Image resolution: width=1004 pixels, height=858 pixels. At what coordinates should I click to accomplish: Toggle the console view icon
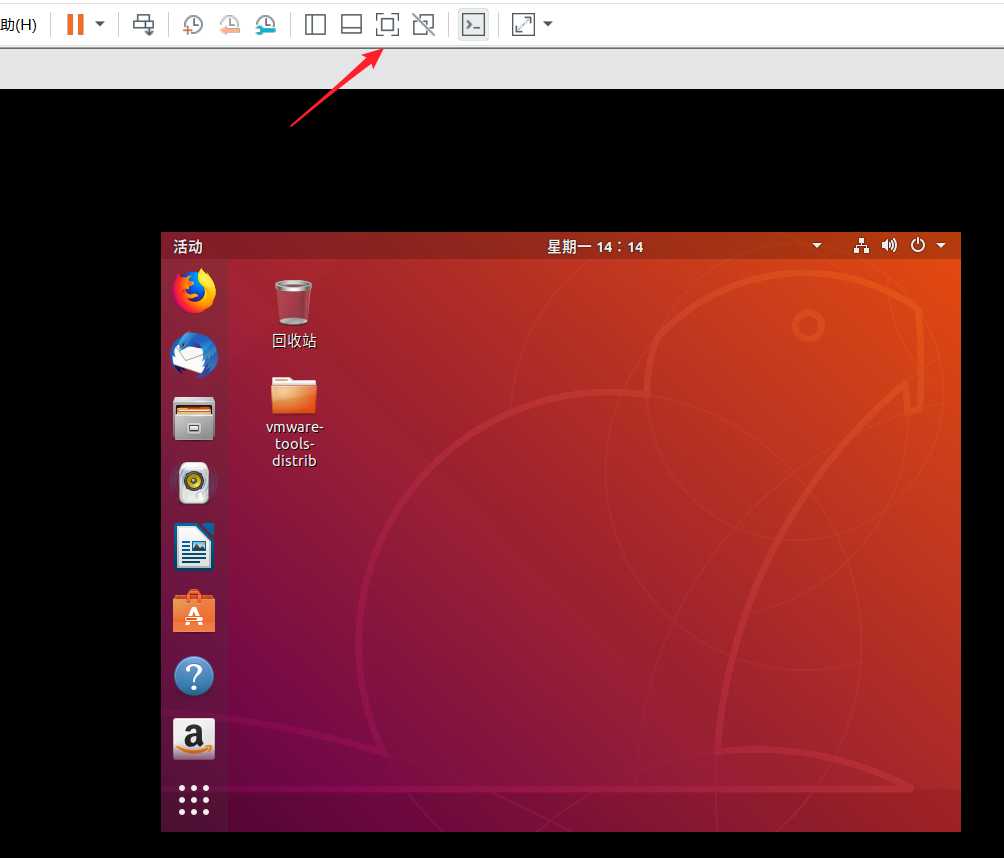click(x=473, y=25)
